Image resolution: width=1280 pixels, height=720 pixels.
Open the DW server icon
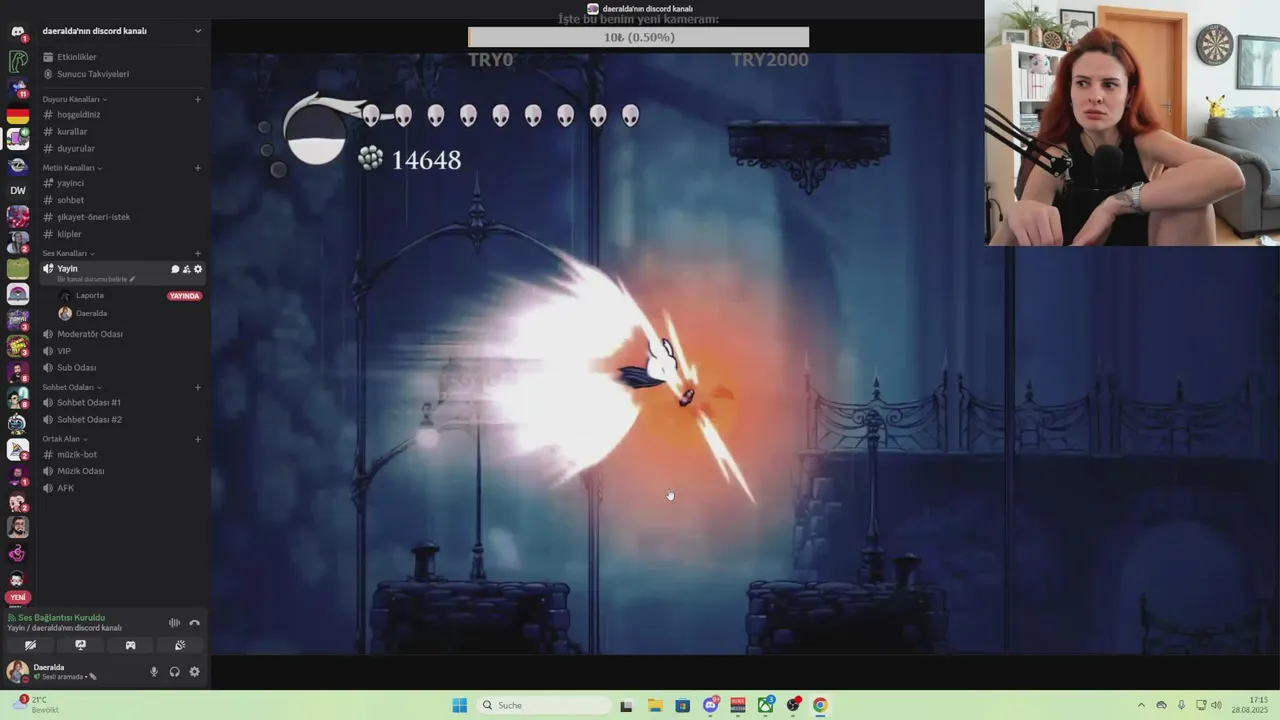(17, 190)
